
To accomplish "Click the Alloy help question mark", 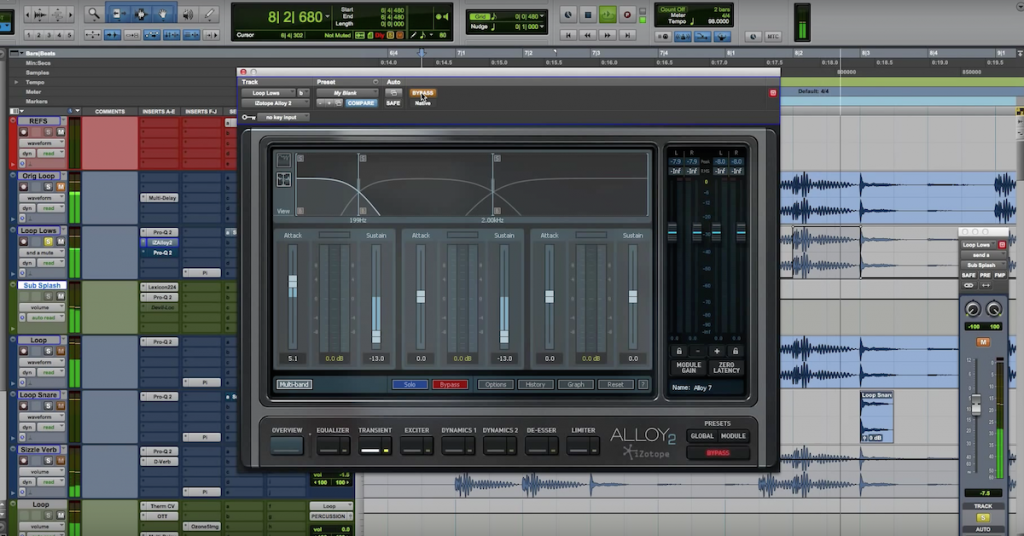I will (643, 385).
